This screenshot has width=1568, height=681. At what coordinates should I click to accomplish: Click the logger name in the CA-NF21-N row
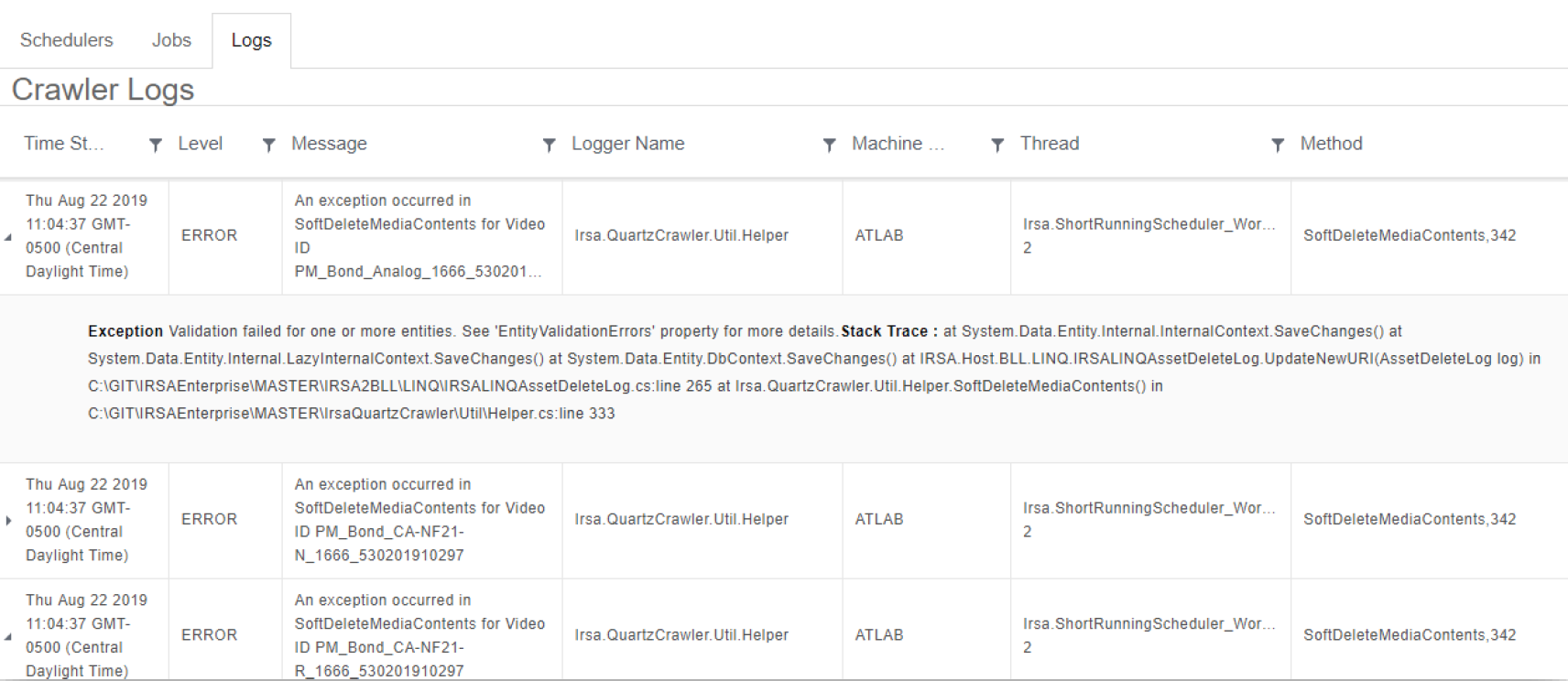point(681,519)
